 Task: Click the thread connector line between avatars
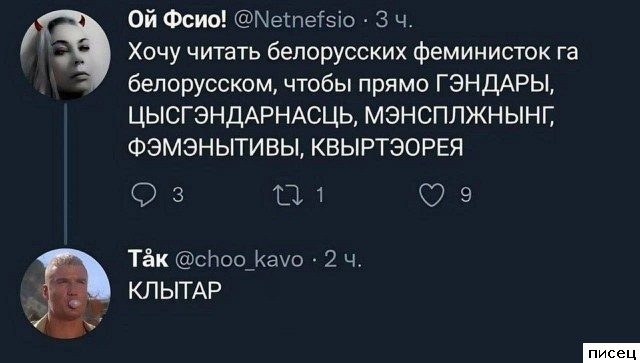65,174
